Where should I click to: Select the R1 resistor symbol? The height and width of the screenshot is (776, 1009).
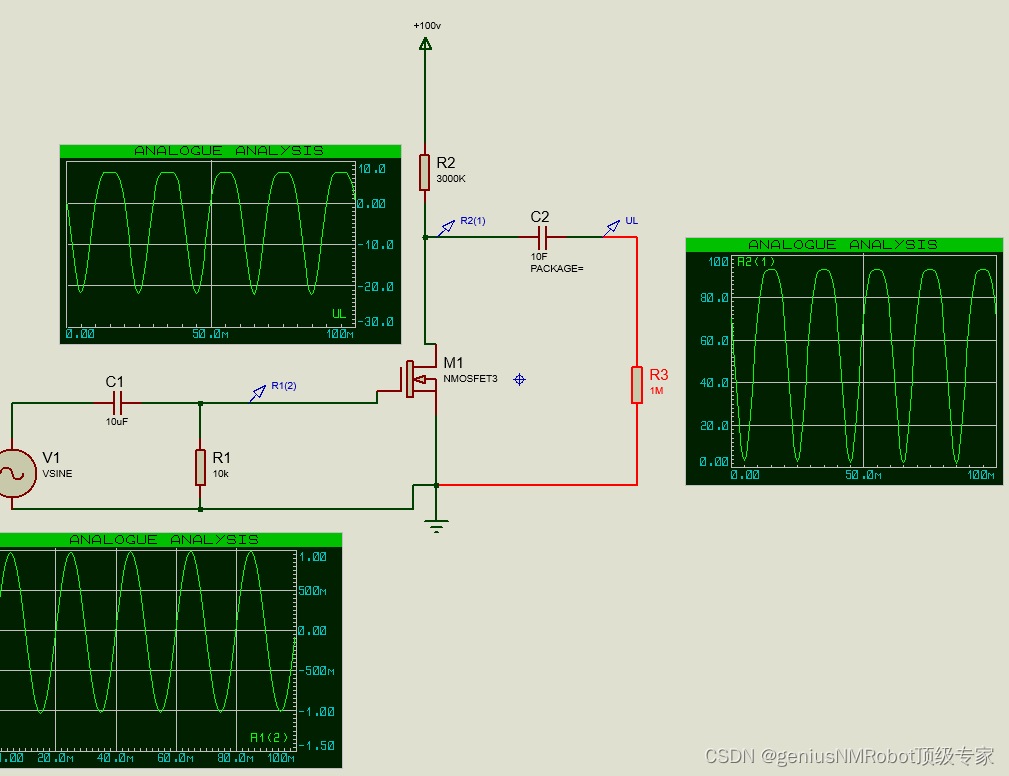pos(200,468)
